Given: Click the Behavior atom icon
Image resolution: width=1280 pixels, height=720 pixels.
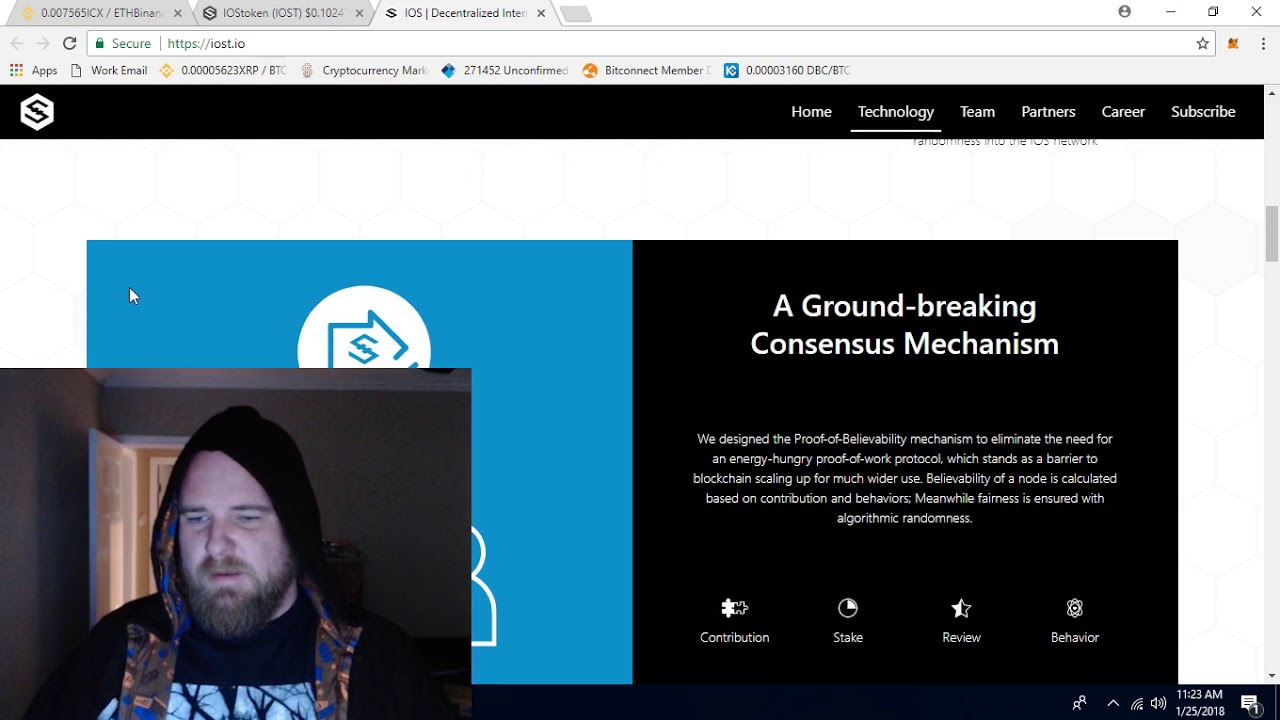Looking at the screenshot, I should pyautogui.click(x=1075, y=608).
